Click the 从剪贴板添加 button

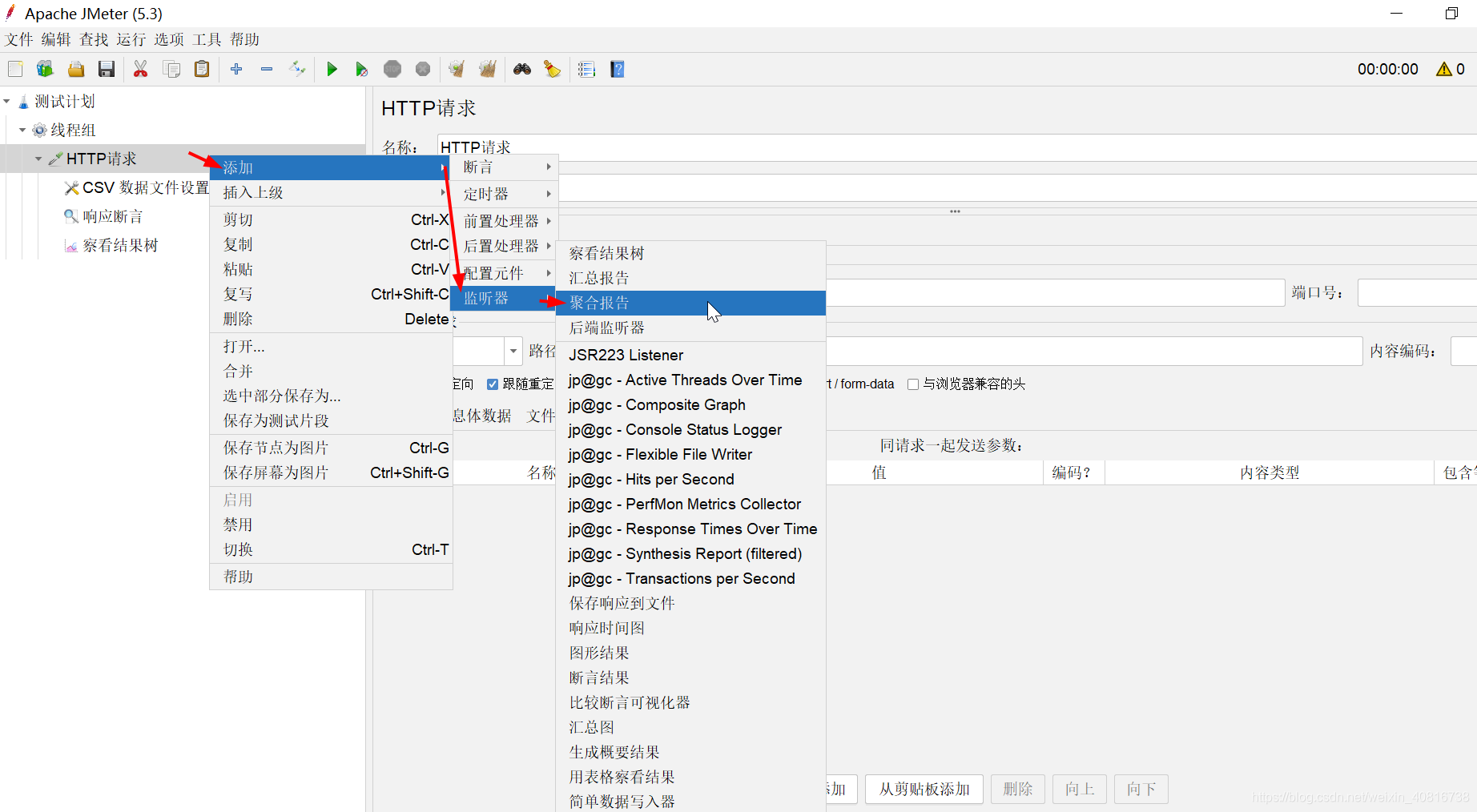pos(925,789)
